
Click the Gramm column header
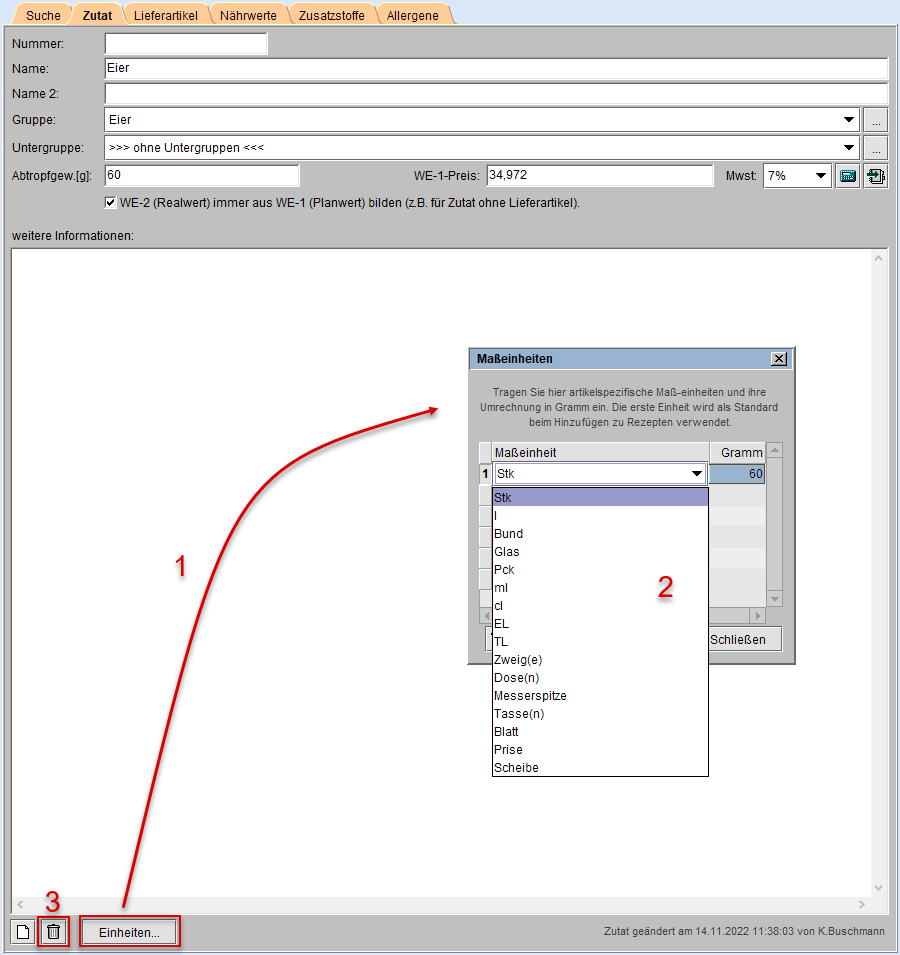pyautogui.click(x=737, y=453)
